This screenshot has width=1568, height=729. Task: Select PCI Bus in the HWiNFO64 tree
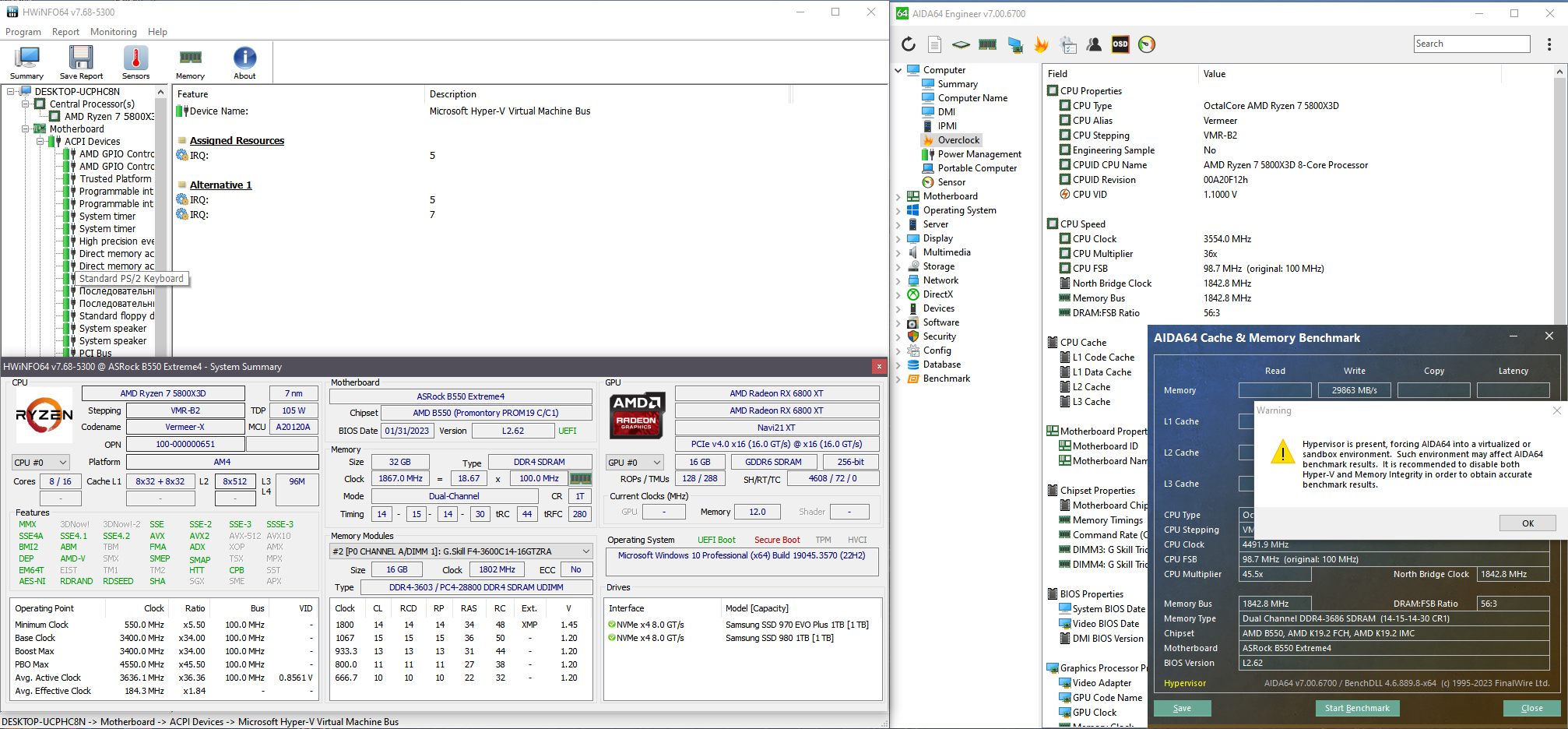95,353
